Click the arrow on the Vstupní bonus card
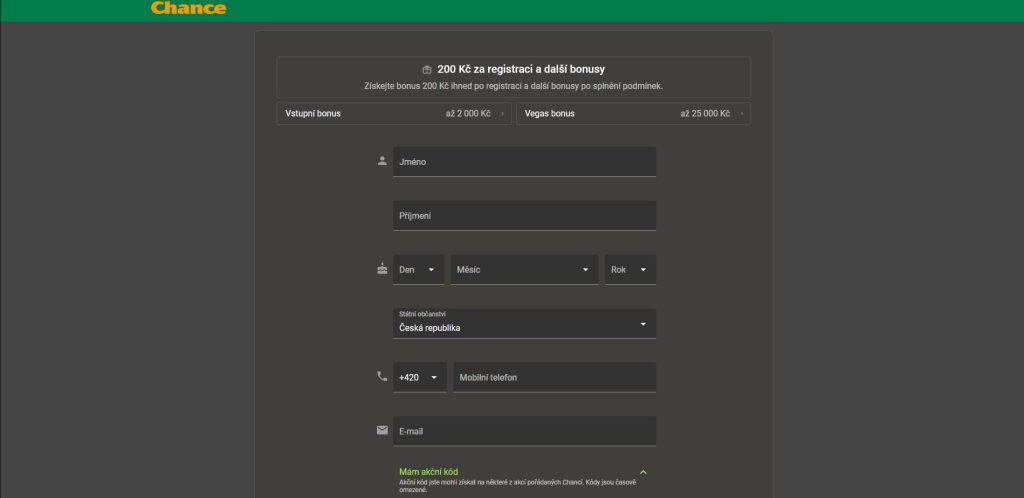 pos(502,114)
